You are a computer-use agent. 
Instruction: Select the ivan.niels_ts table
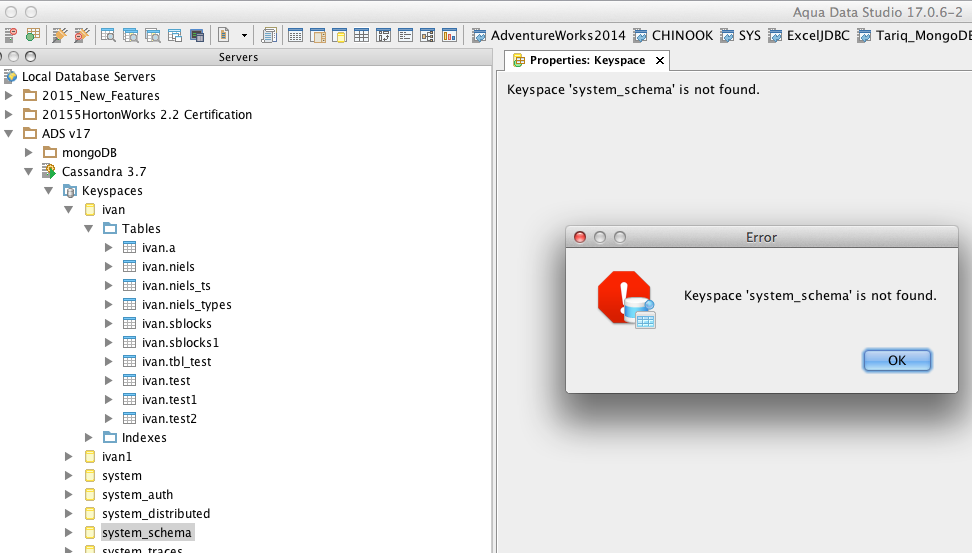tap(176, 286)
